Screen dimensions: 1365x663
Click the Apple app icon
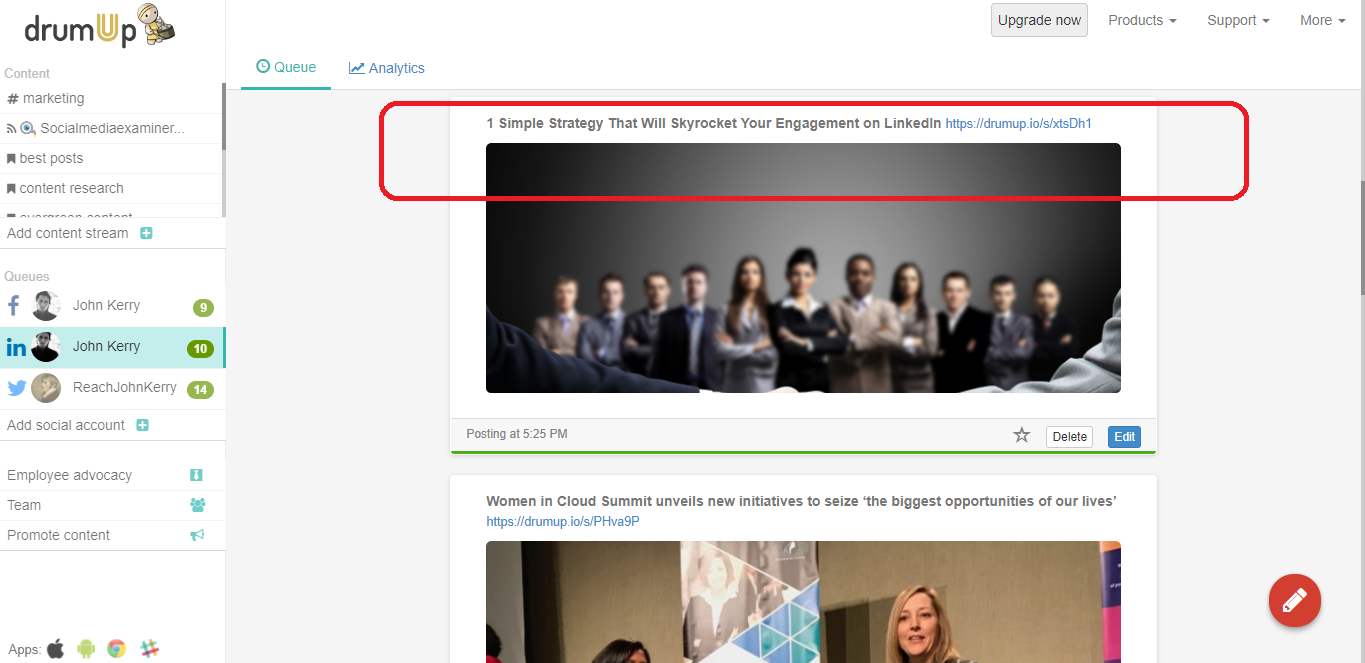(x=56, y=648)
